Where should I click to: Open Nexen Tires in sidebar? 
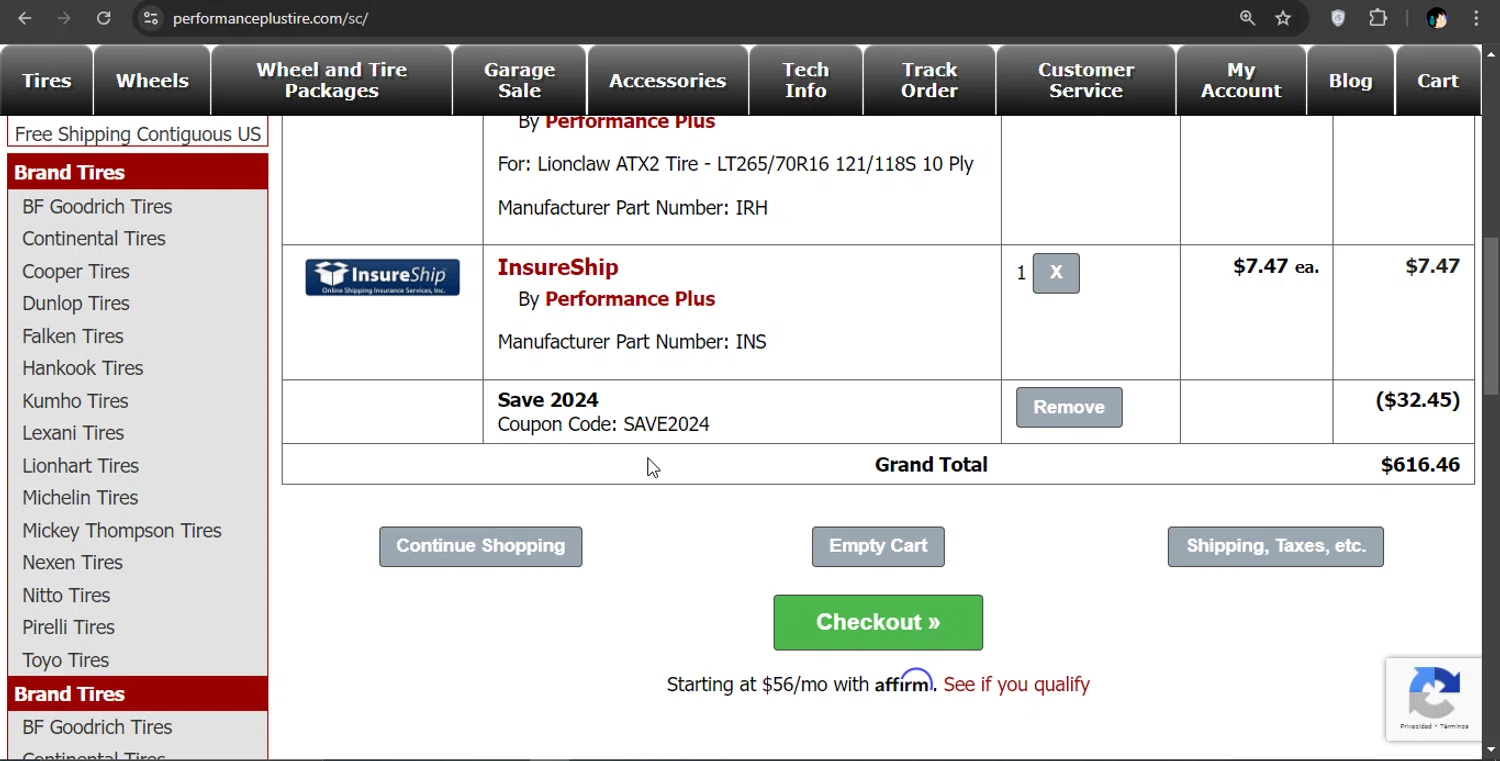pyautogui.click(x=72, y=563)
